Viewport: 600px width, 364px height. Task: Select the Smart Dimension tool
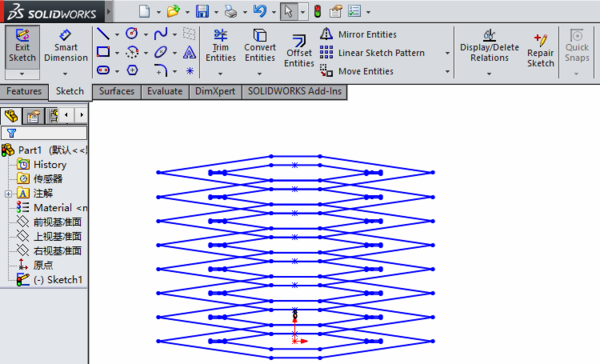point(66,47)
